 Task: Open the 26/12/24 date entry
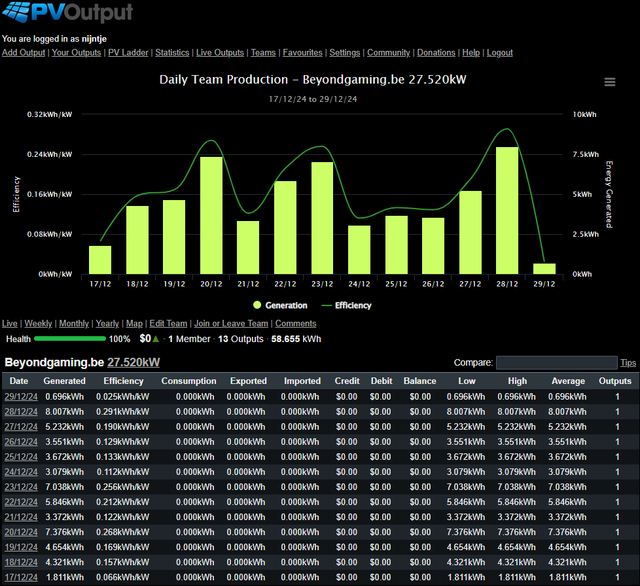[x=21, y=442]
